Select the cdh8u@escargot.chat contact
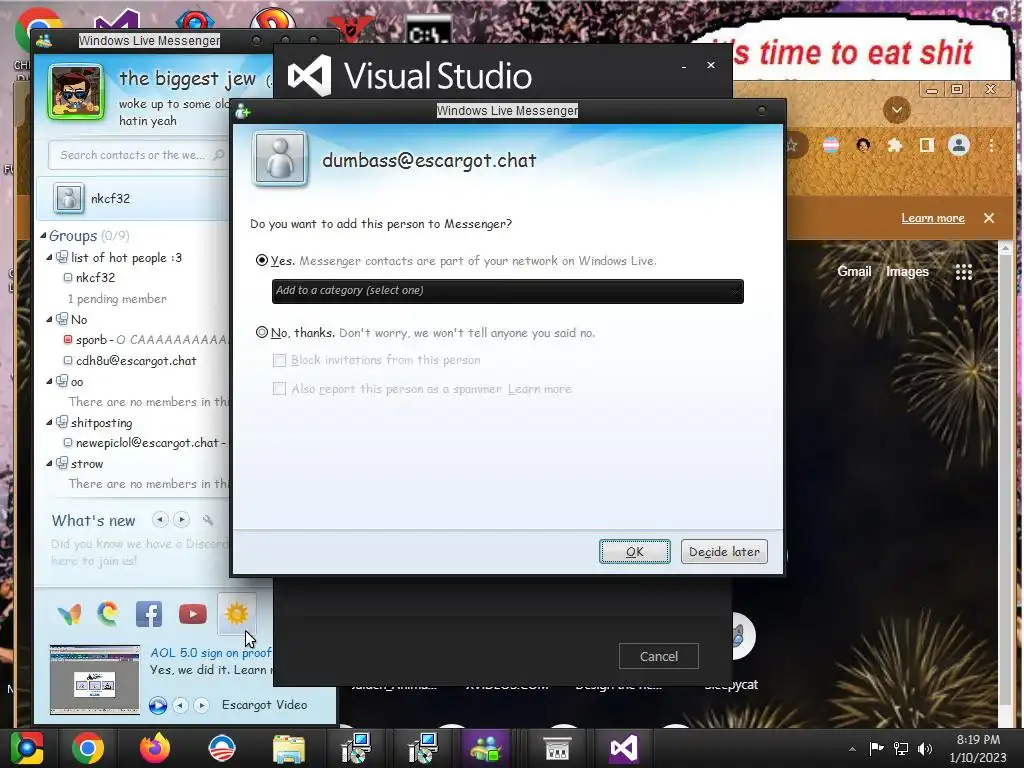This screenshot has width=1024, height=768. 129,360
